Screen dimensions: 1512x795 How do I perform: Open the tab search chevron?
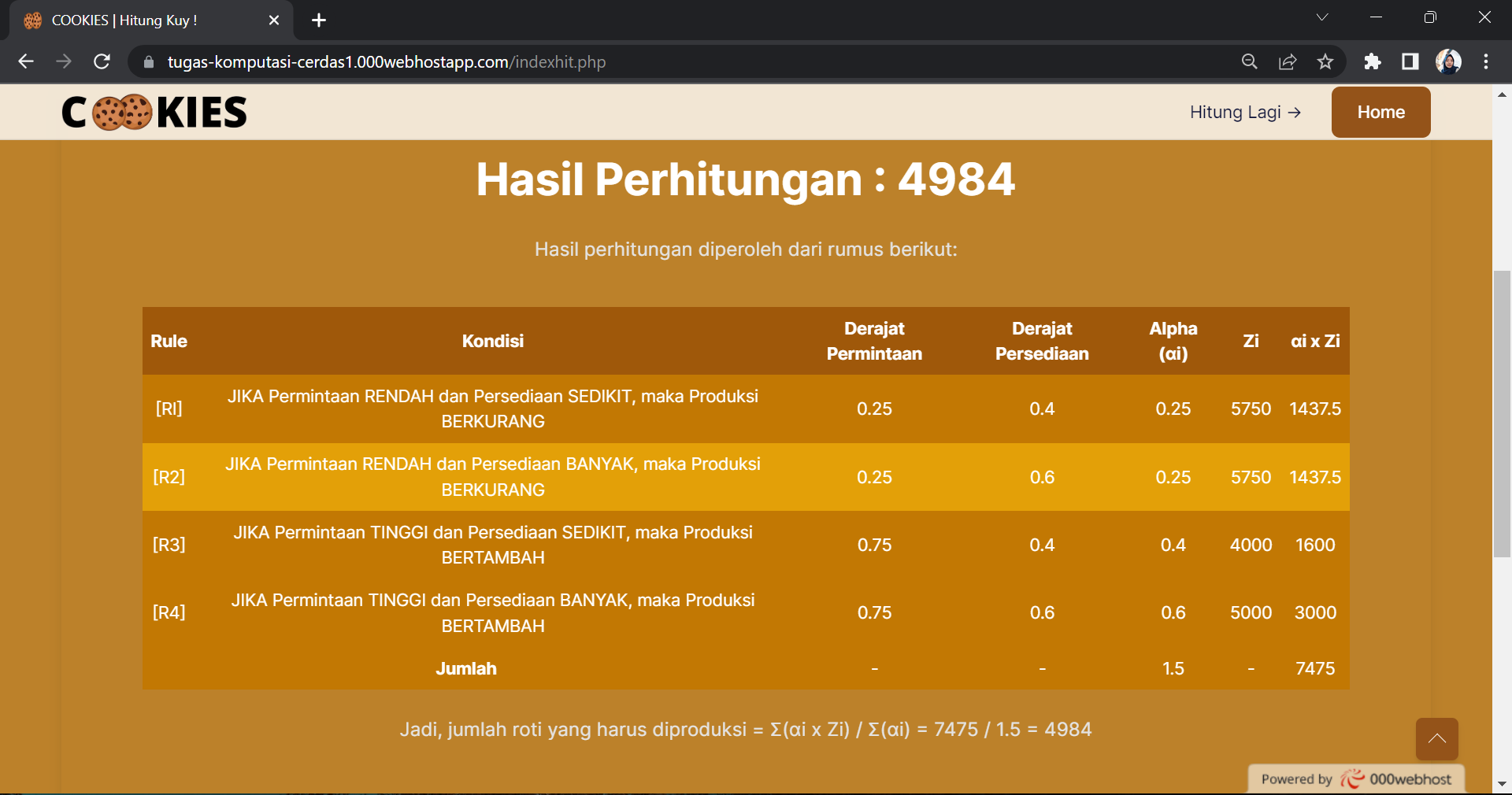[1322, 17]
